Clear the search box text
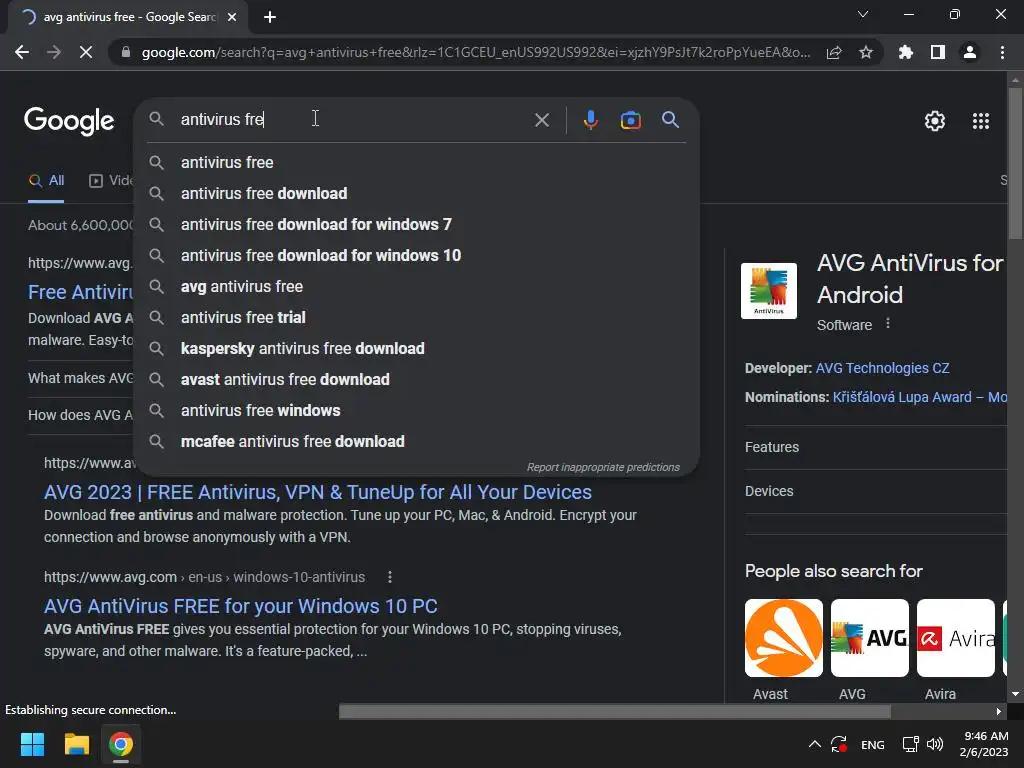The width and height of the screenshot is (1024, 768). [541, 120]
